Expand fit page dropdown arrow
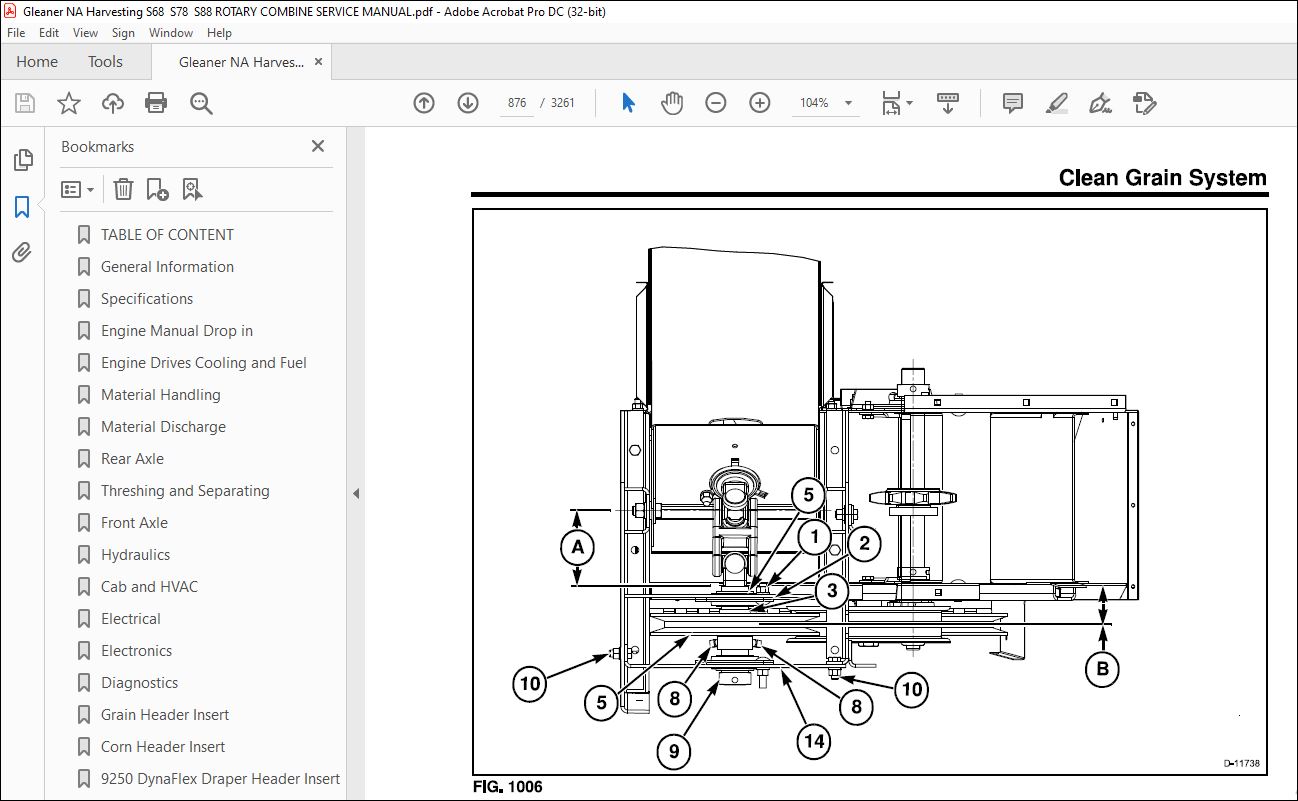 pos(909,103)
